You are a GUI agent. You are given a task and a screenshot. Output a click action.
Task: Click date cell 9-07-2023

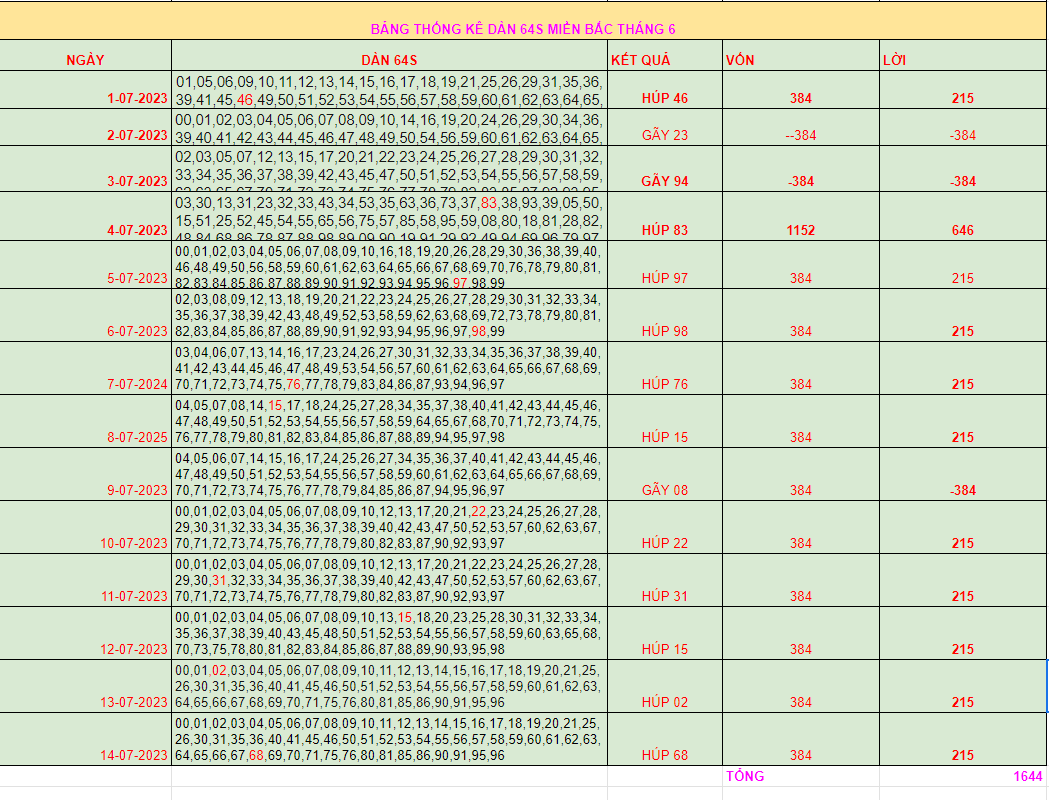point(86,474)
